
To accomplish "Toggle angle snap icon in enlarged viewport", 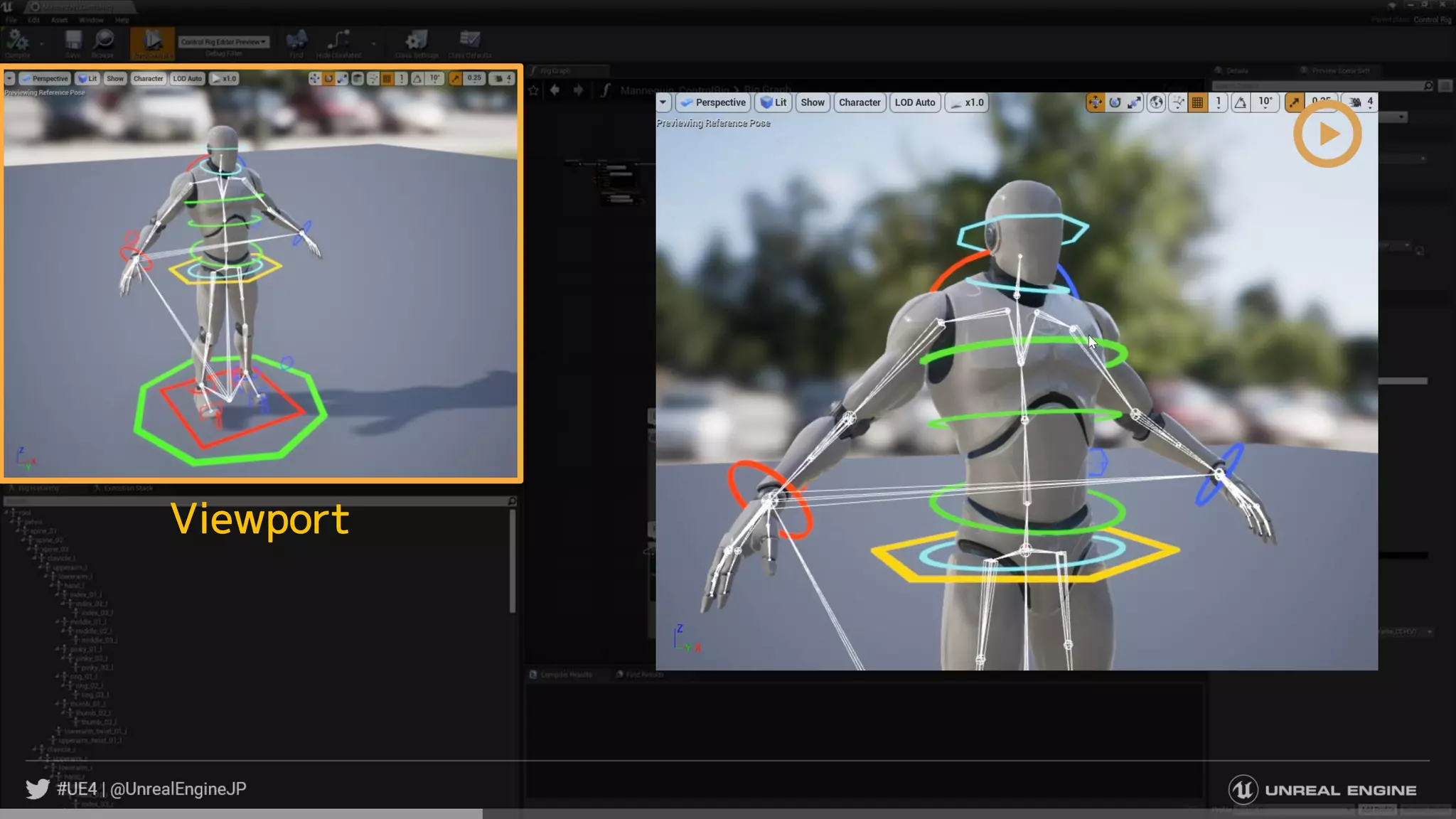I will point(1241,102).
